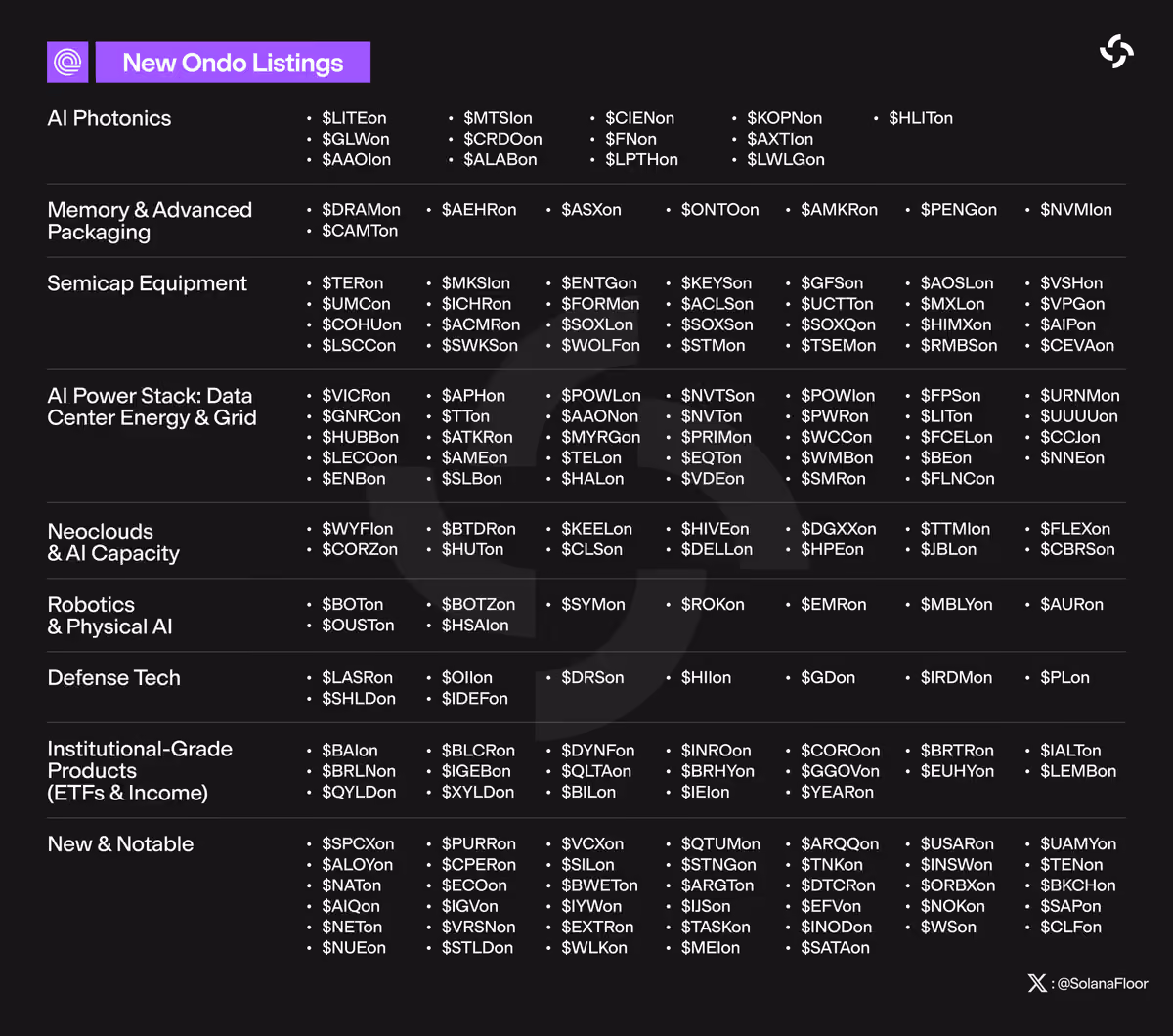Click the $GDon ticker
Viewport: 1173px width, 1036px height.
(828, 678)
